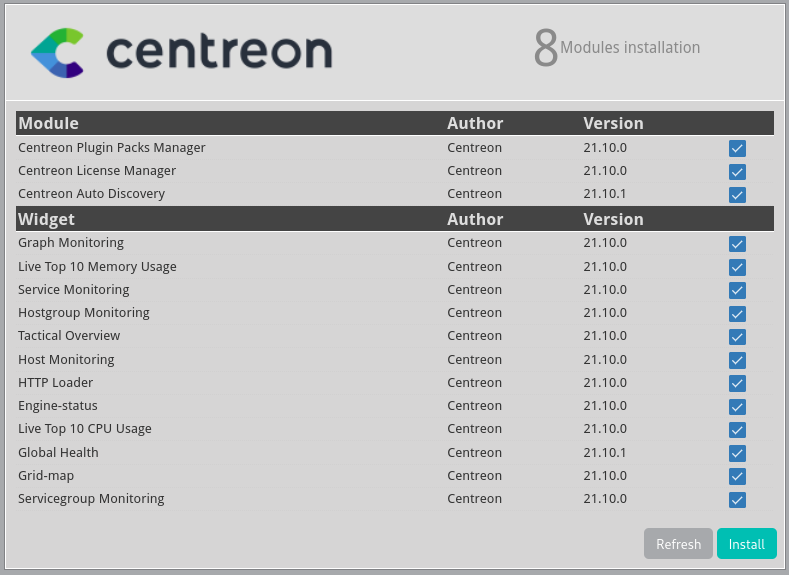Uncheck Centreon Plugin Packs Manager checkbox

tap(737, 148)
